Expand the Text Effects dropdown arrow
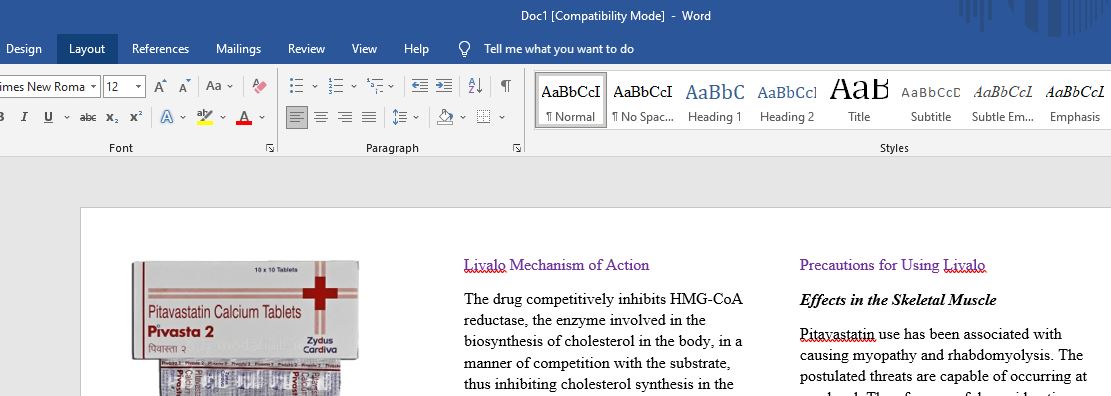 coord(183,118)
